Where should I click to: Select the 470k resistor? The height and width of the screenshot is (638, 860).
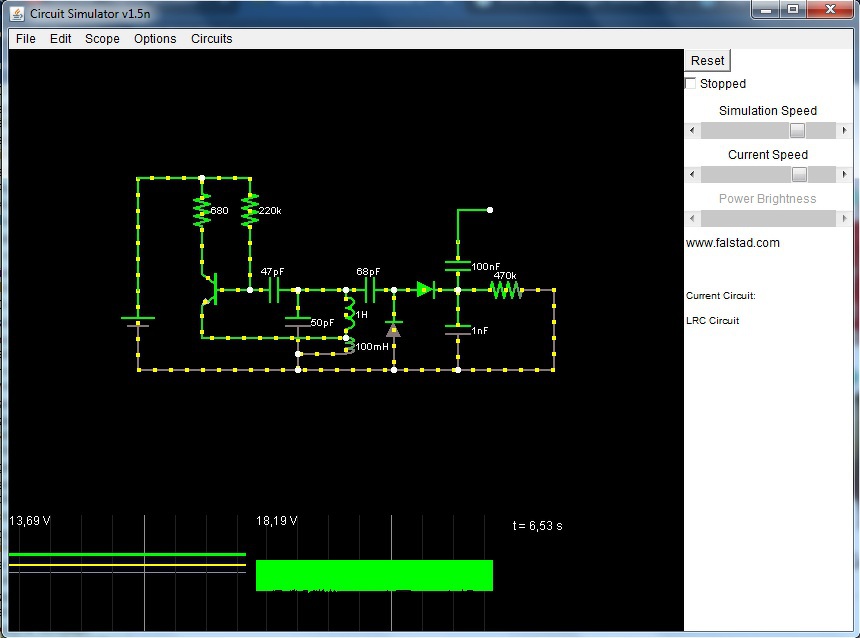pos(506,290)
